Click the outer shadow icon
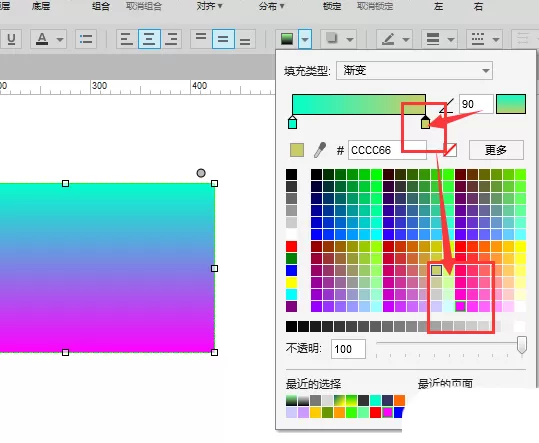 coord(332,39)
